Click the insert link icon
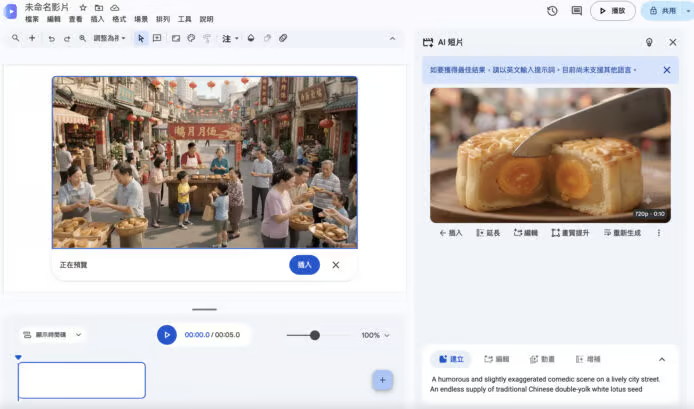This screenshot has width=694, height=409. pyautogui.click(x=283, y=39)
